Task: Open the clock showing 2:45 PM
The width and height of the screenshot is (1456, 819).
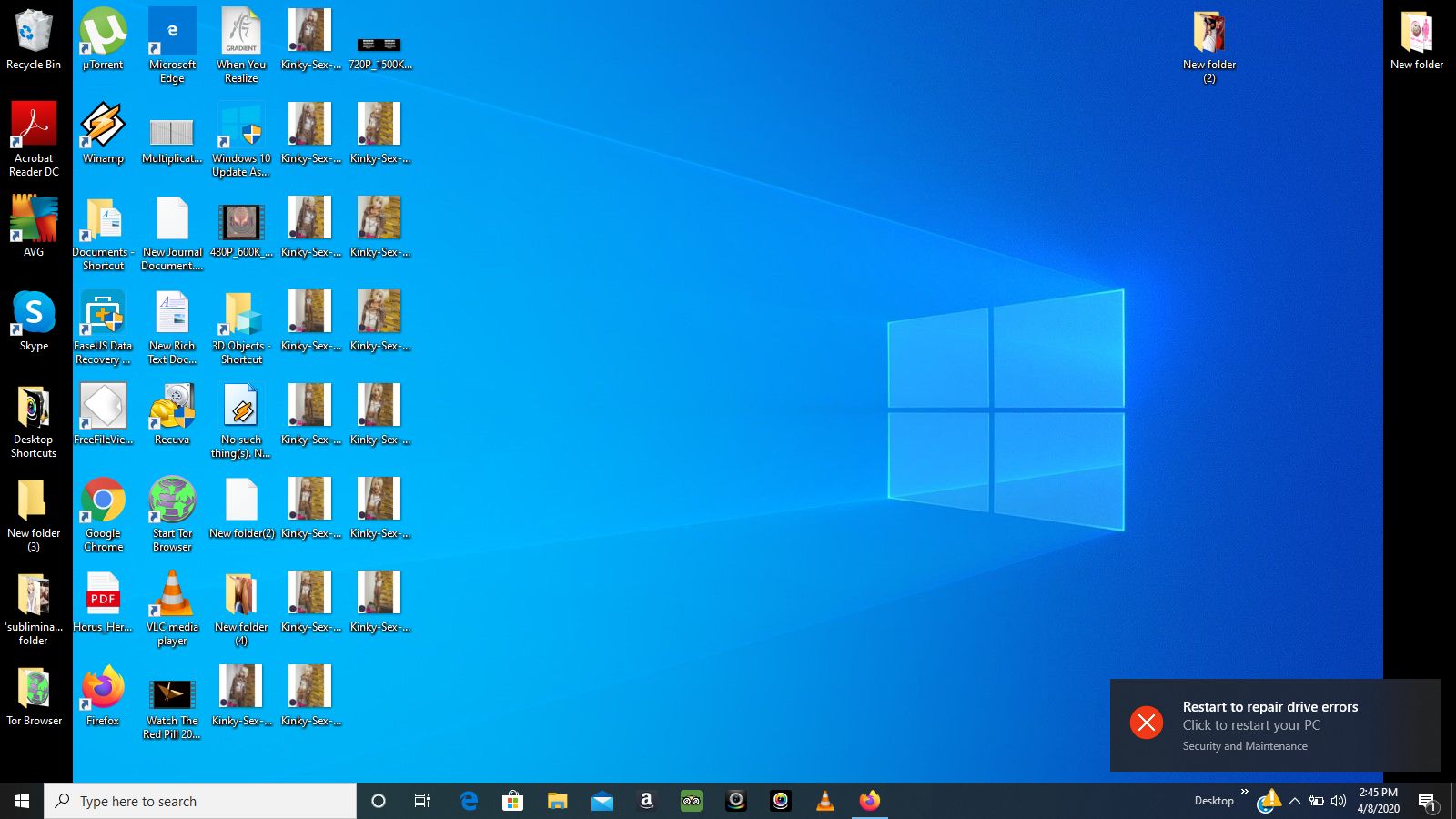Action: click(1378, 801)
